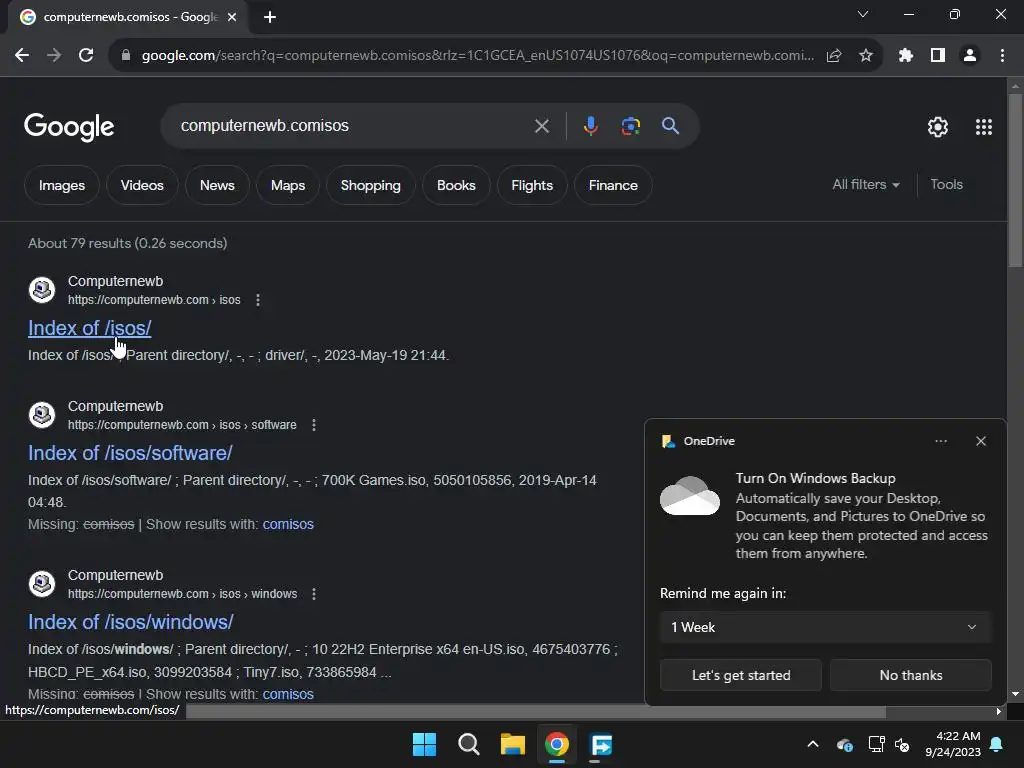
Task: Show results with comisos under software result
Action: click(x=288, y=524)
